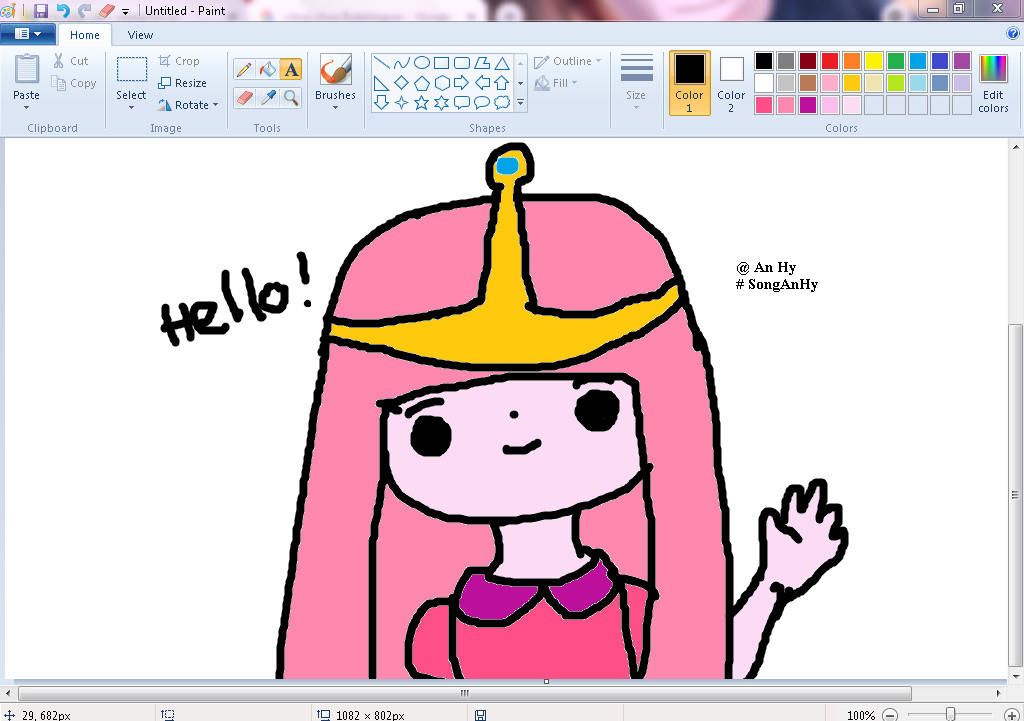
Task: Choose the Right arrow shape
Action: [x=462, y=83]
